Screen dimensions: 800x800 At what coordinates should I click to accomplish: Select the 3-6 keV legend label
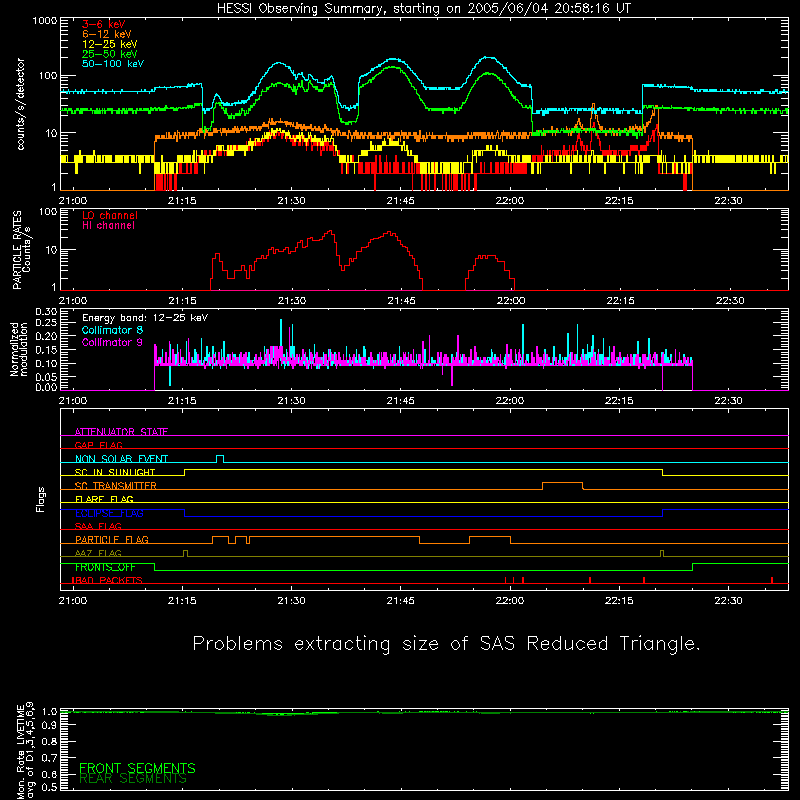[x=104, y=24]
